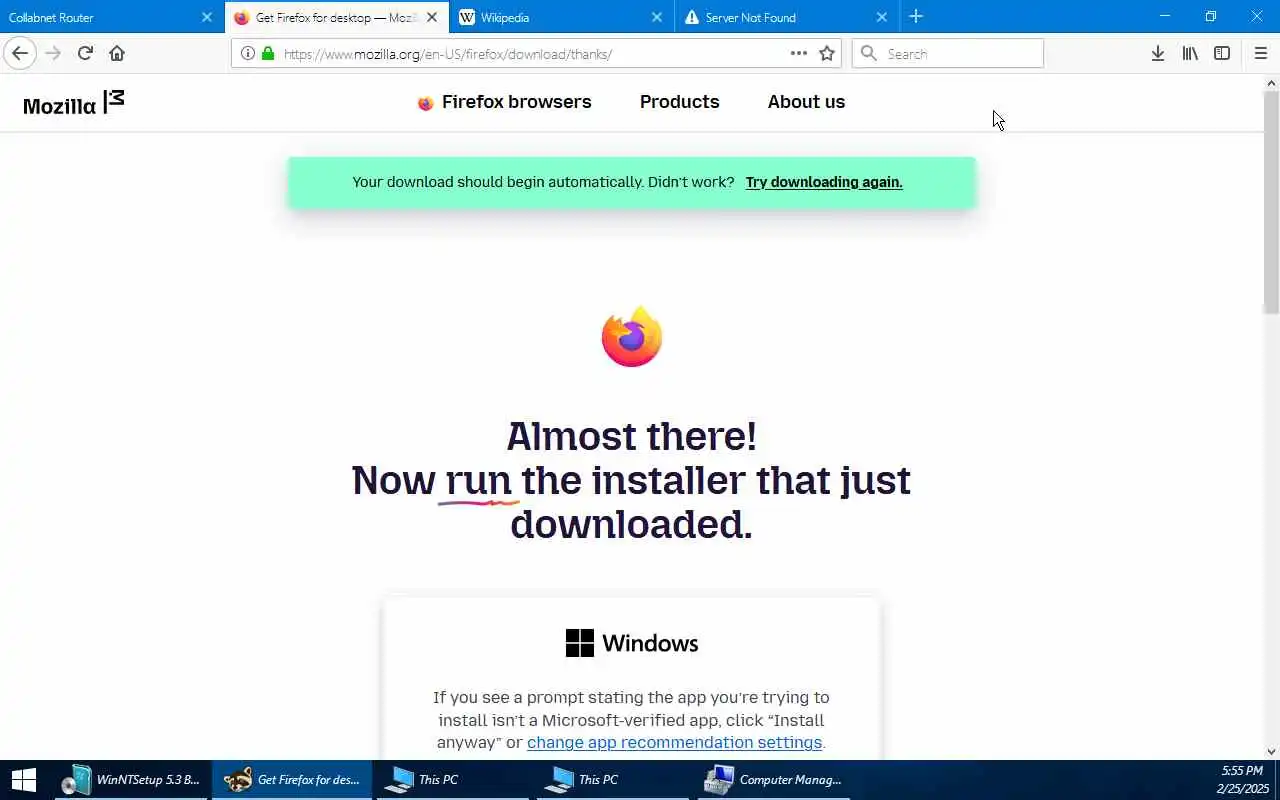Click the 'Almost there!' heading
The image size is (1280, 800).
point(631,436)
